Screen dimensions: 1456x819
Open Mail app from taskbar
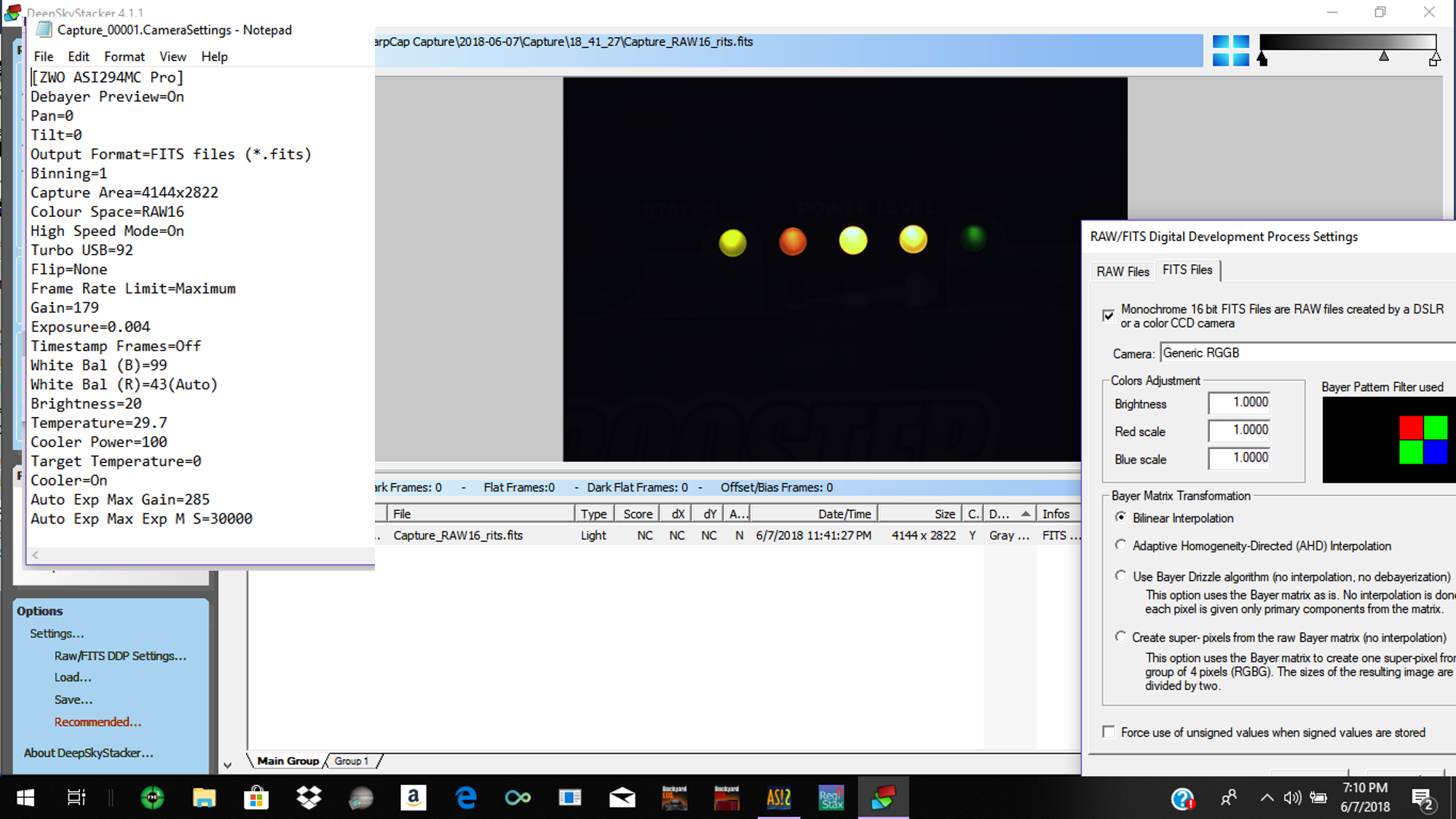click(x=622, y=798)
